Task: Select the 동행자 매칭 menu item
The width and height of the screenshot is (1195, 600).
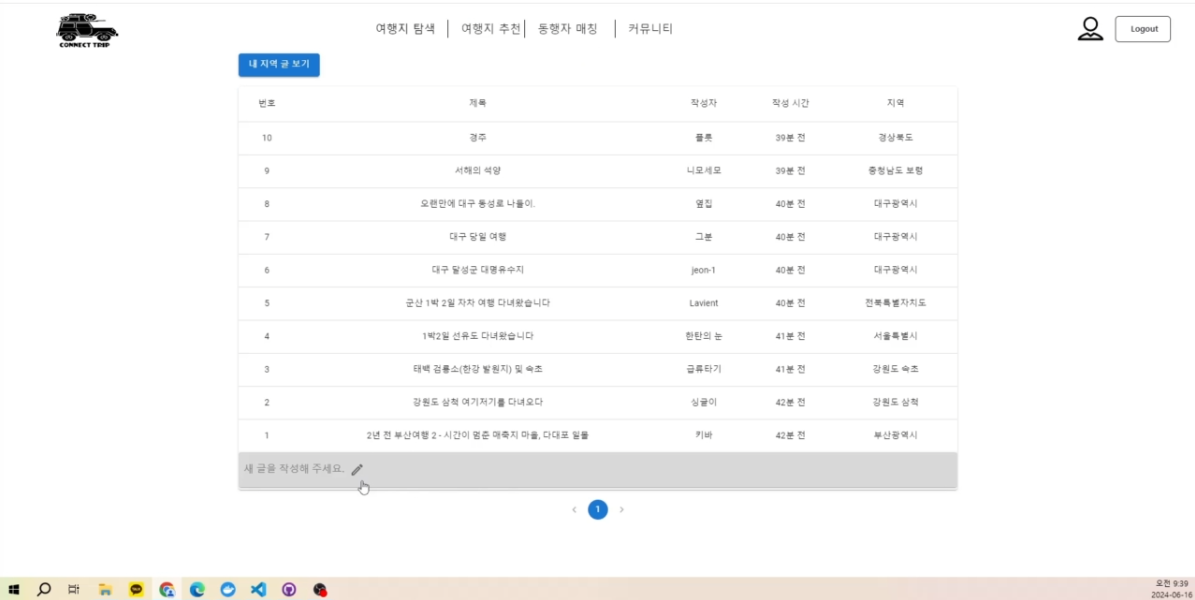Action: pyautogui.click(x=569, y=28)
